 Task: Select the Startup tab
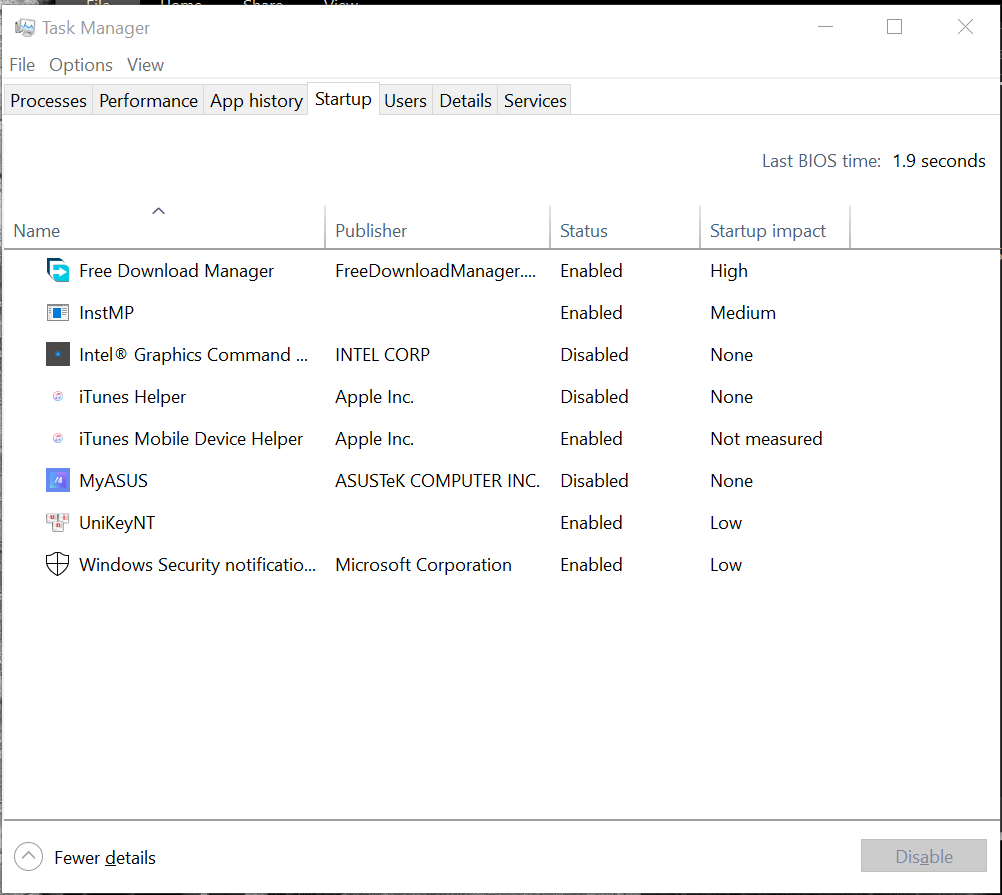click(x=343, y=99)
